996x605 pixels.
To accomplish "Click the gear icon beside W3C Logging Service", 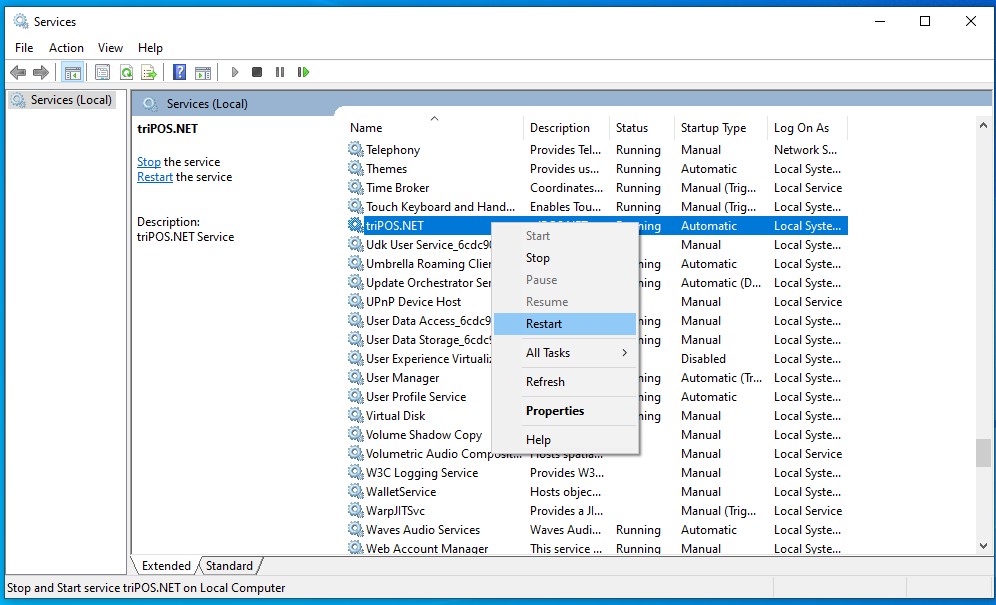I will [x=356, y=472].
